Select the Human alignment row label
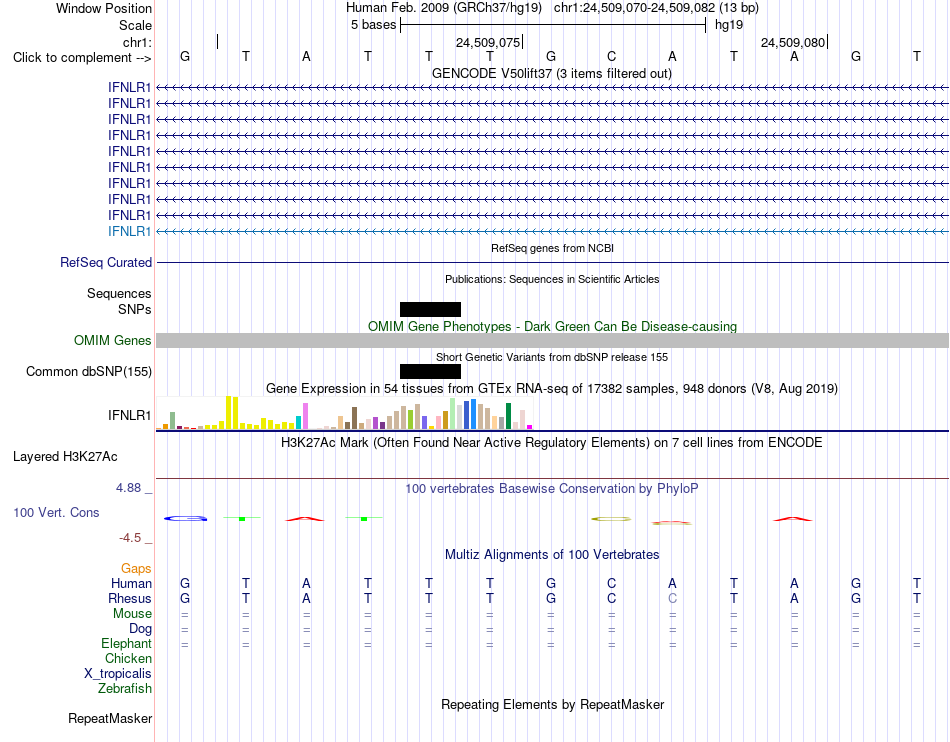950x742 pixels. coord(131,583)
